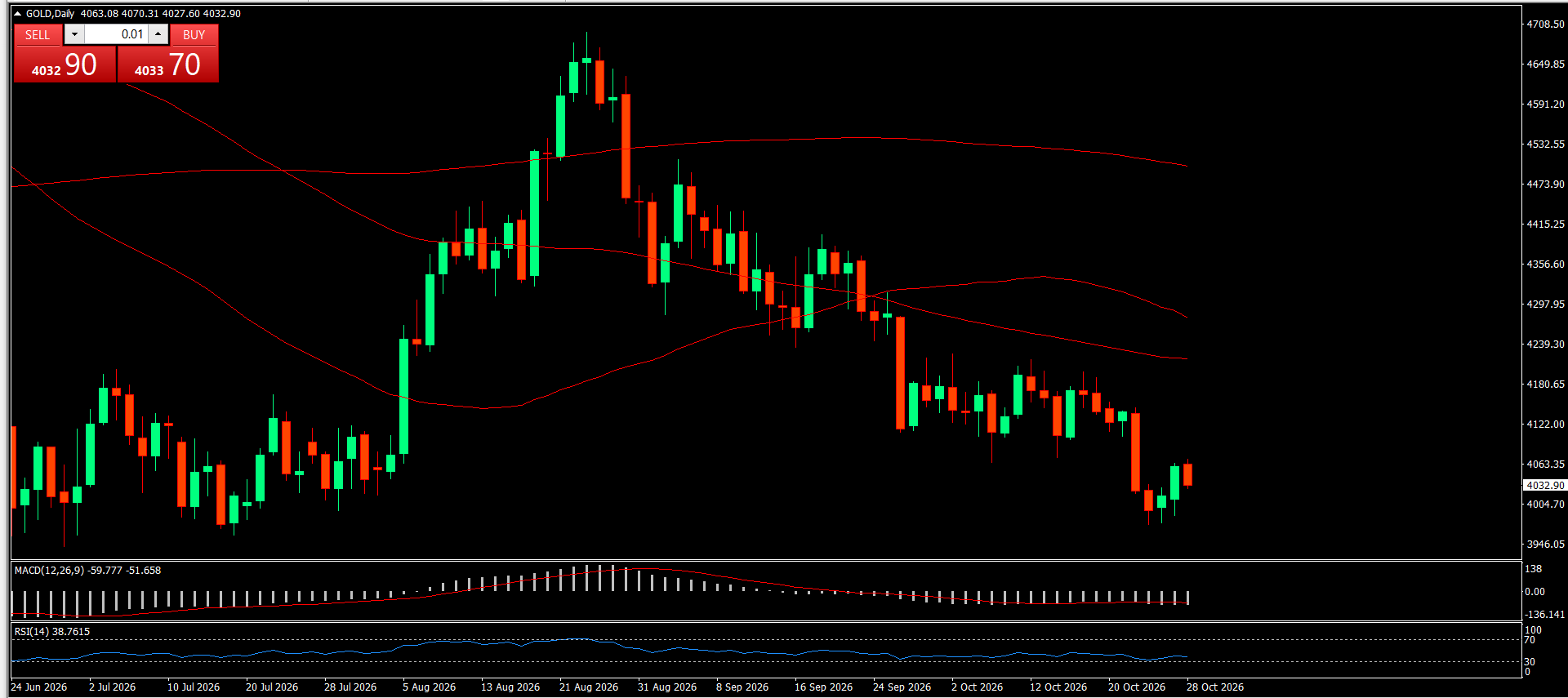Click the 3946.05 price axis label
This screenshot has height=698, width=1568.
tap(1545, 545)
